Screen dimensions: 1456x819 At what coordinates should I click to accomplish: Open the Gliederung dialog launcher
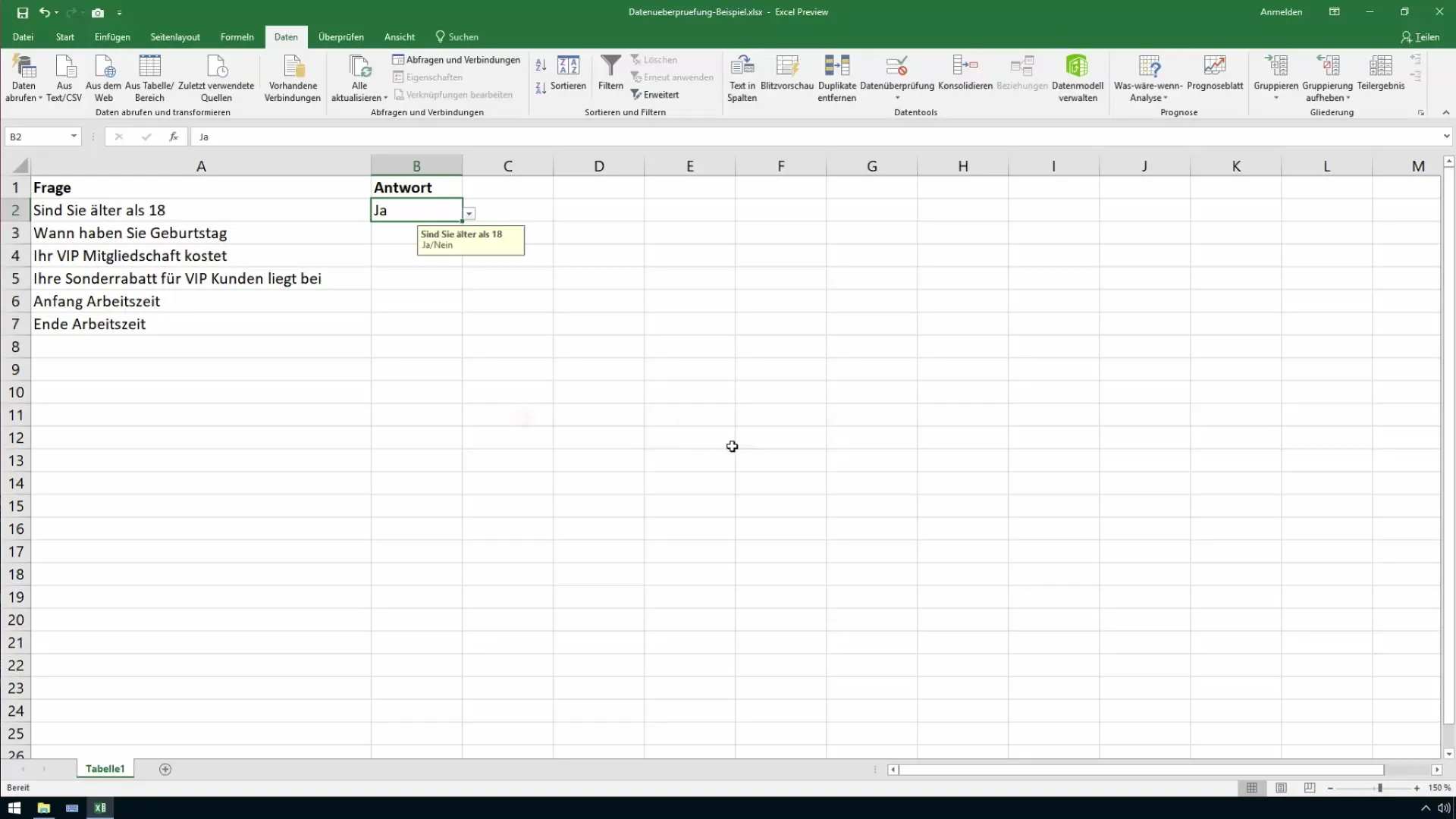pos(1420,113)
